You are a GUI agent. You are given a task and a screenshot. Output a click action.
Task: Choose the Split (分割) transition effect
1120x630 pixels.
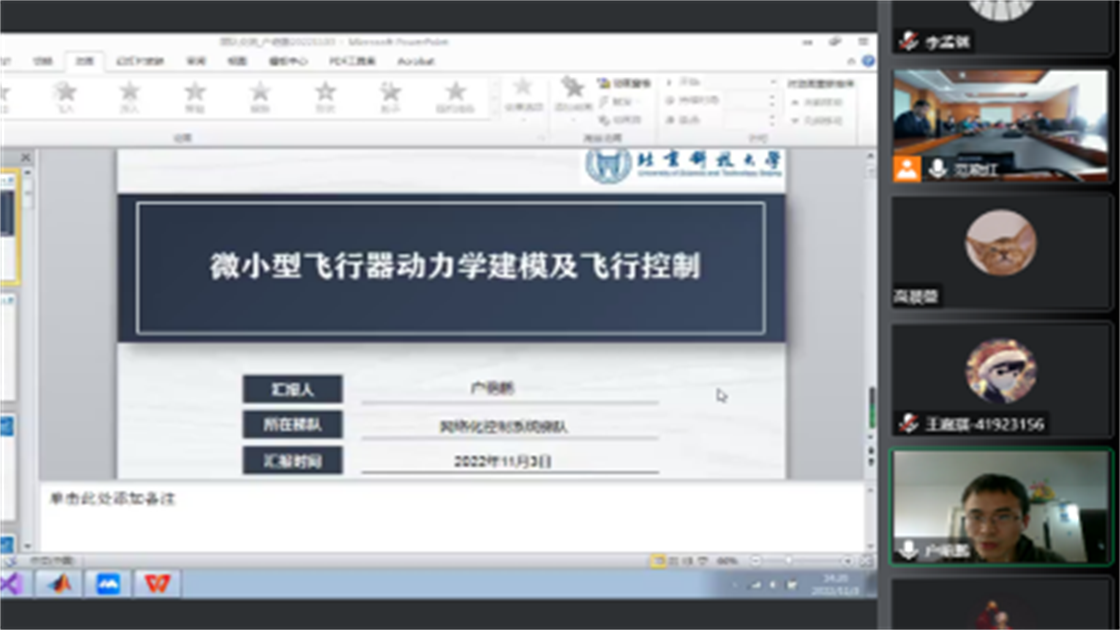click(x=260, y=97)
